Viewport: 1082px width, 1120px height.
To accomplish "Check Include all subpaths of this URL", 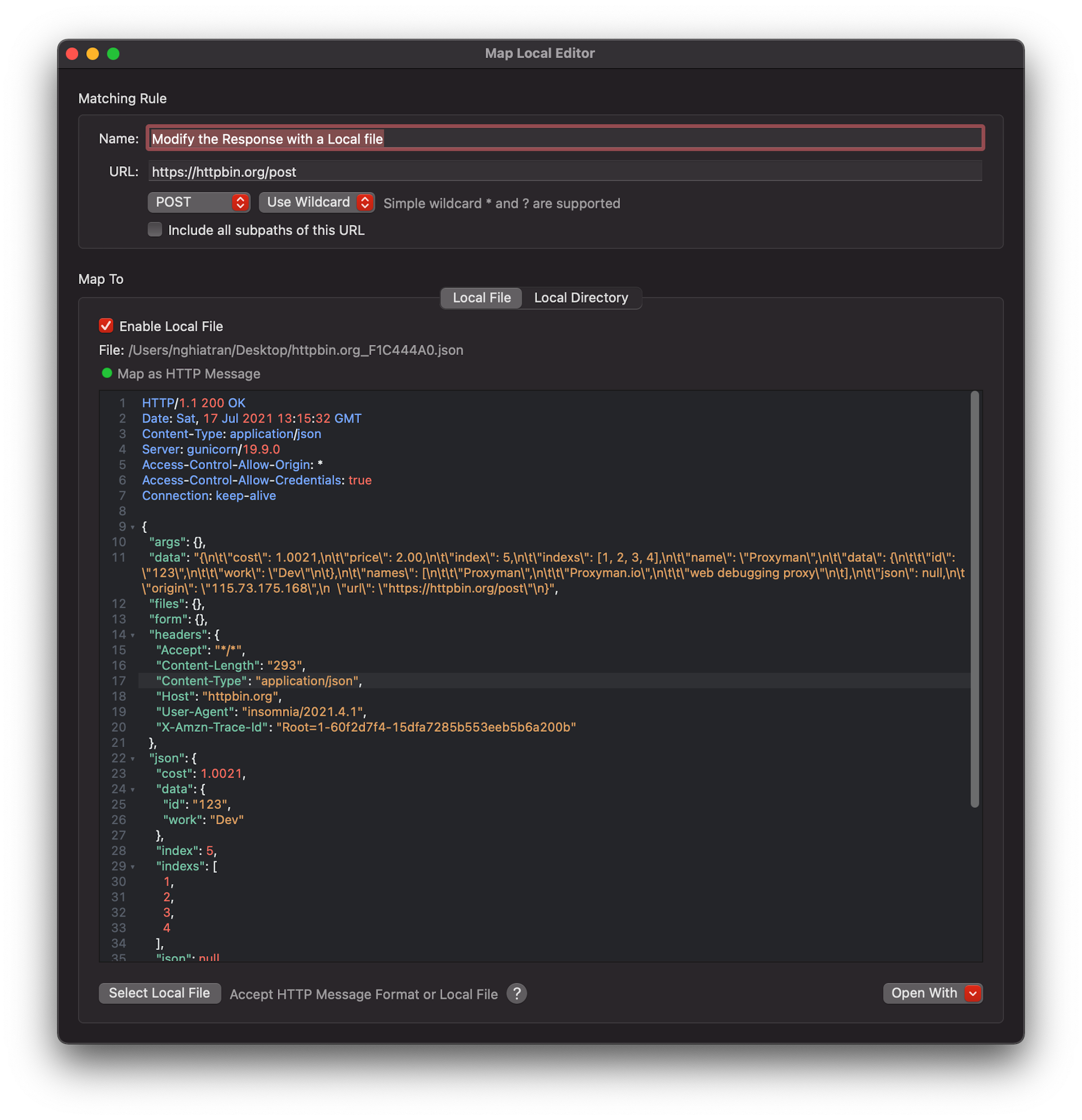I will tap(155, 230).
